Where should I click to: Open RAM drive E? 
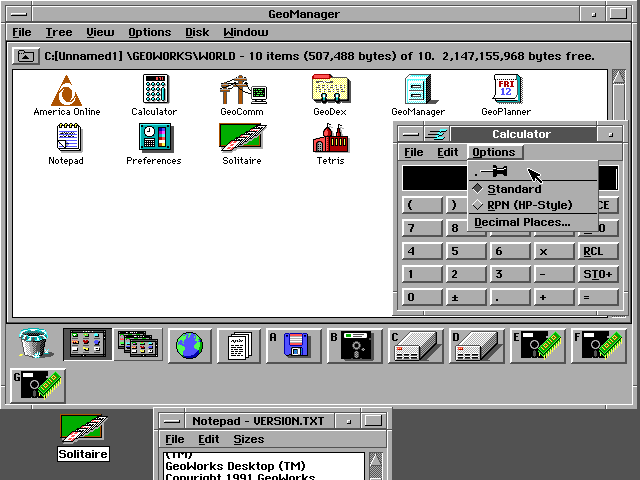tap(538, 346)
